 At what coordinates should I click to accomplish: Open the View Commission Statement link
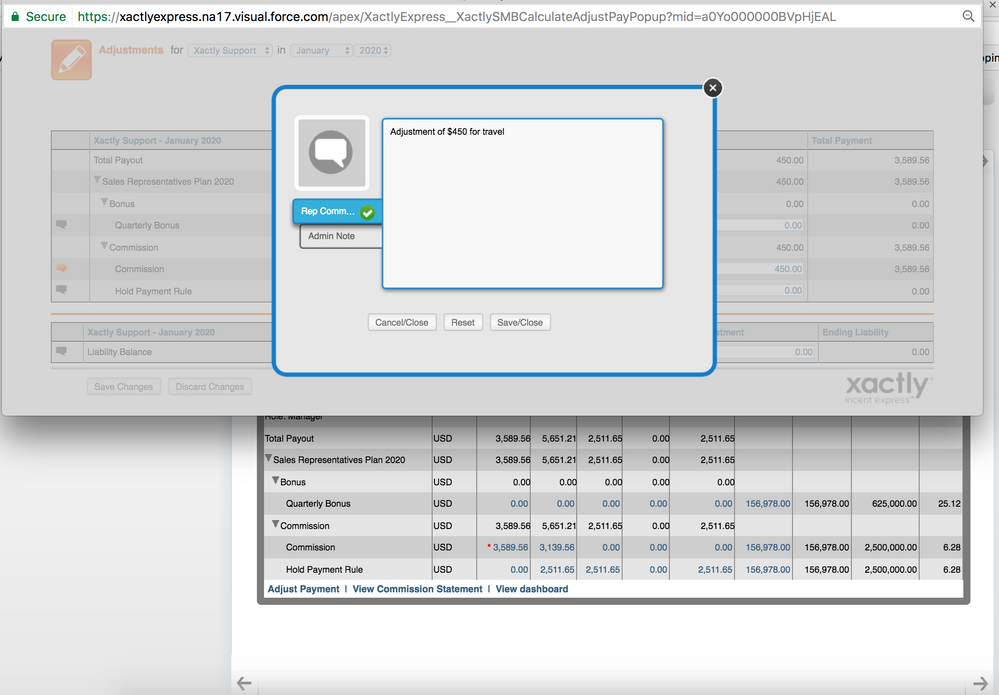coord(417,589)
